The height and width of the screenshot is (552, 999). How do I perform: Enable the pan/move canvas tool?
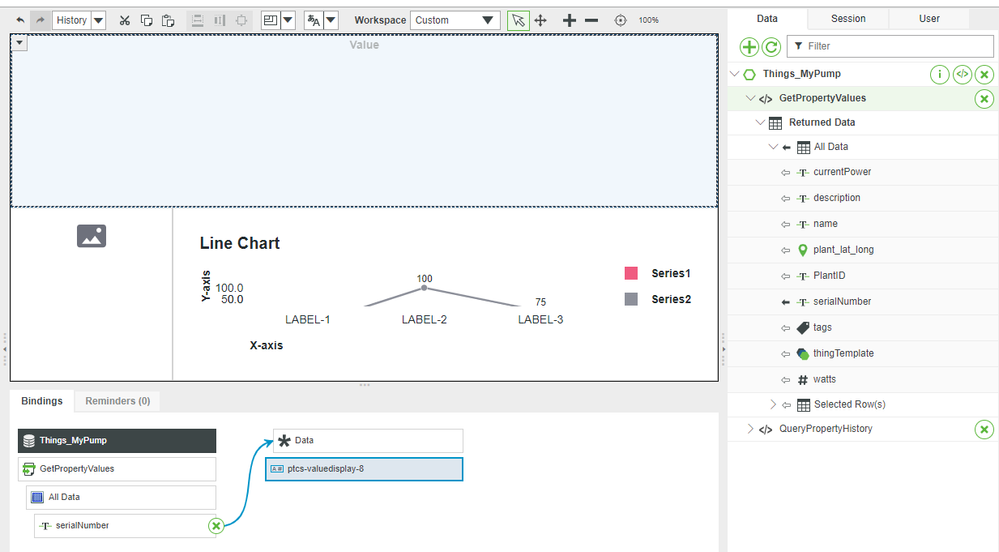pyautogui.click(x=541, y=20)
